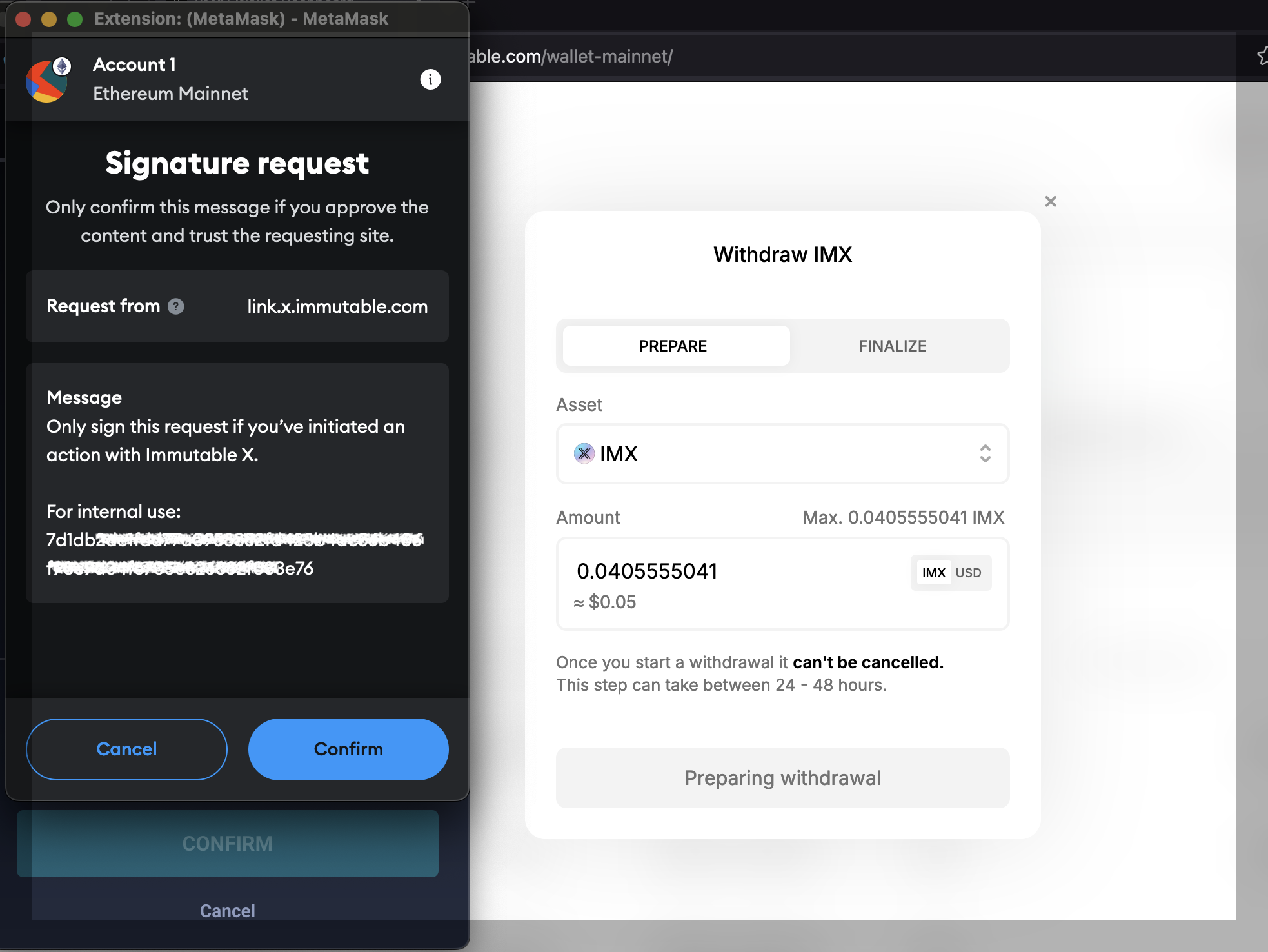Click the Account 1 avatar icon

[x=48, y=80]
